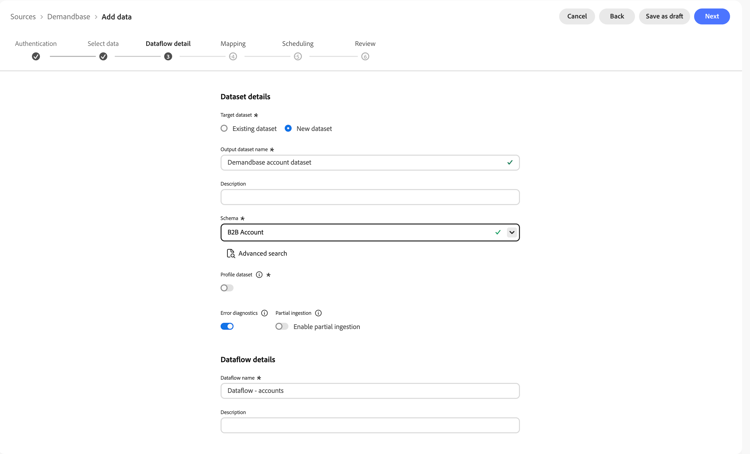Open the B2B Account schema combo box
750x454 pixels.
pyautogui.click(x=370, y=233)
